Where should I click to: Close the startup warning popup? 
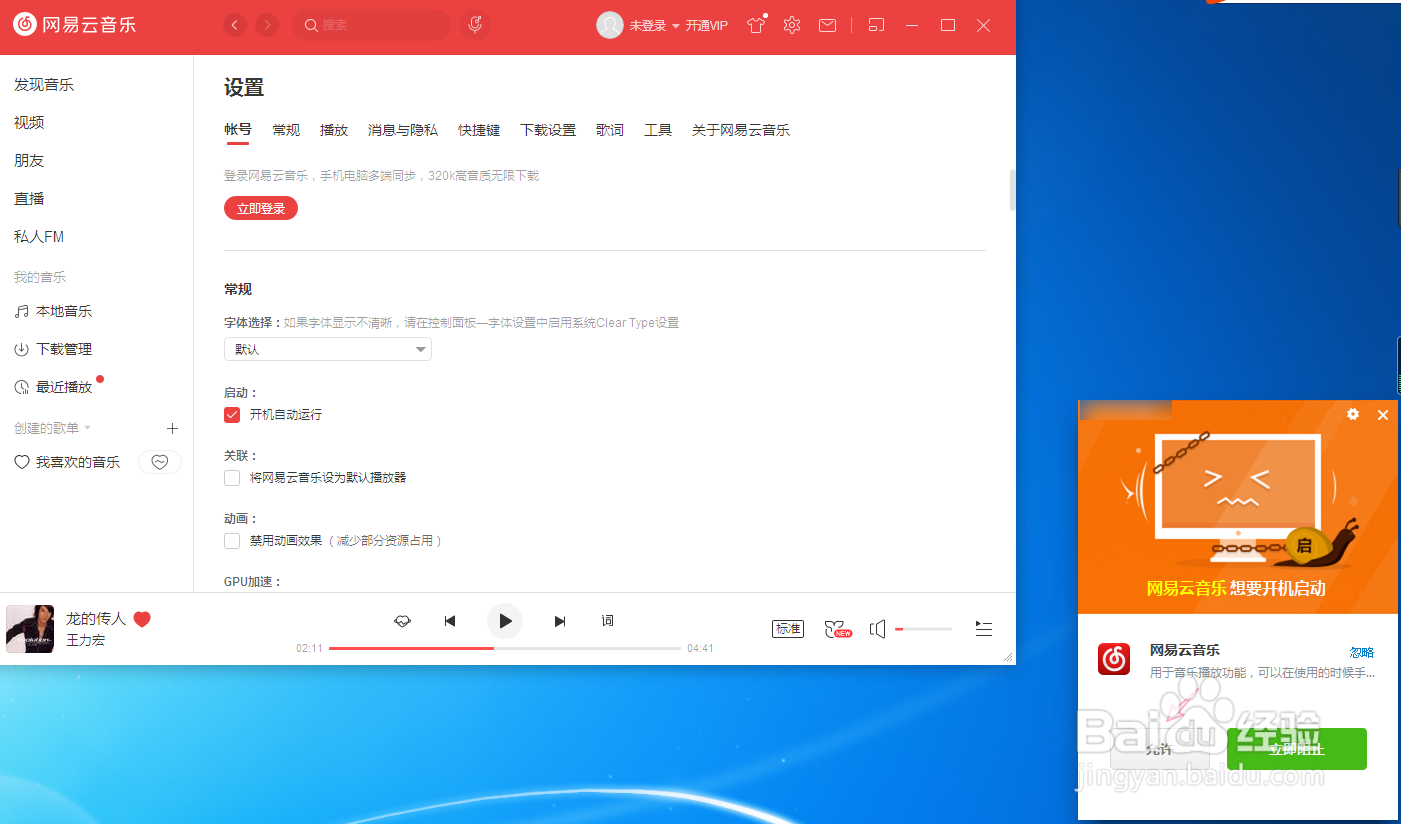tap(1383, 414)
